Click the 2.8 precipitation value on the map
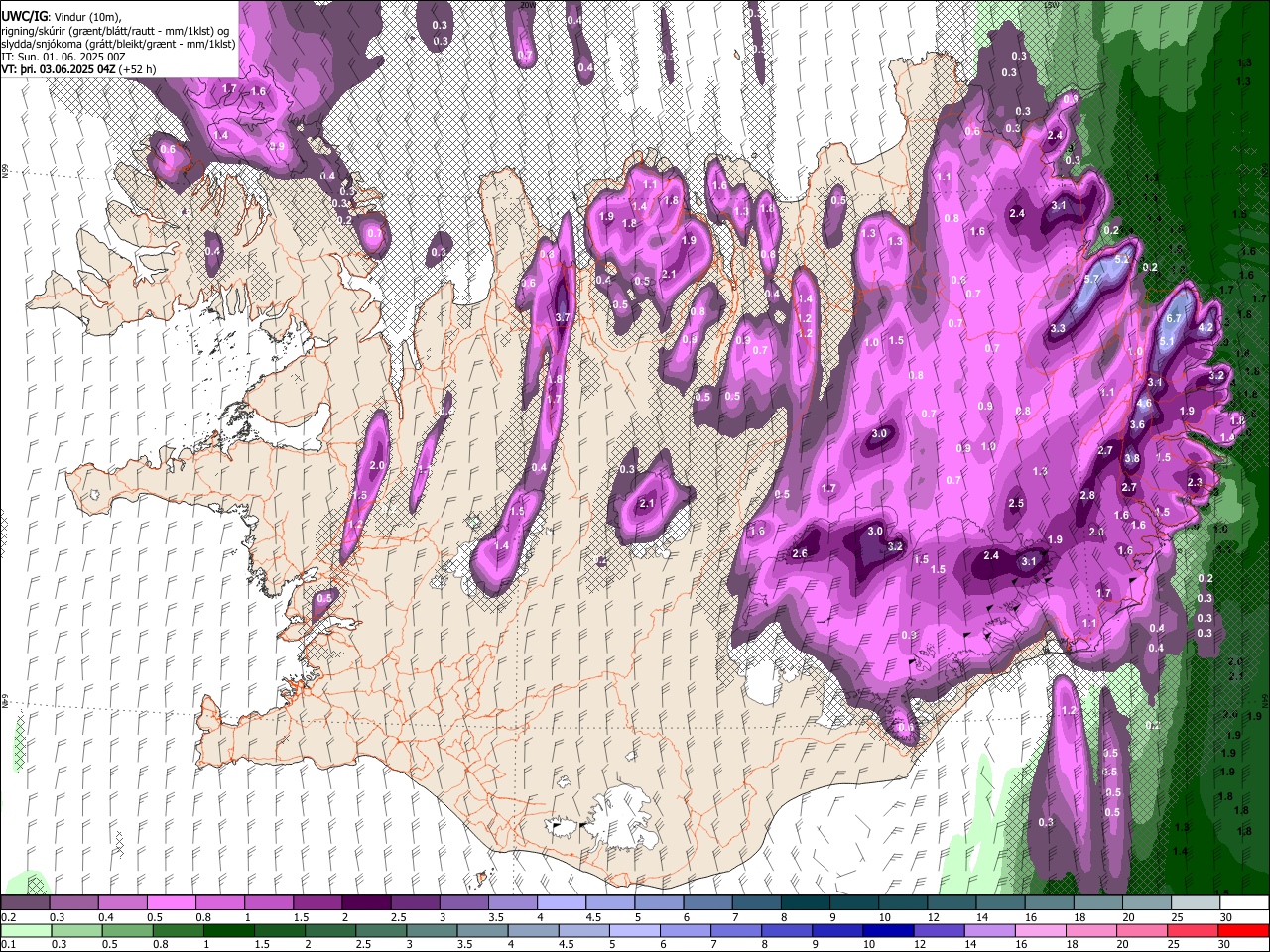The width and height of the screenshot is (1270, 952). click(1087, 495)
